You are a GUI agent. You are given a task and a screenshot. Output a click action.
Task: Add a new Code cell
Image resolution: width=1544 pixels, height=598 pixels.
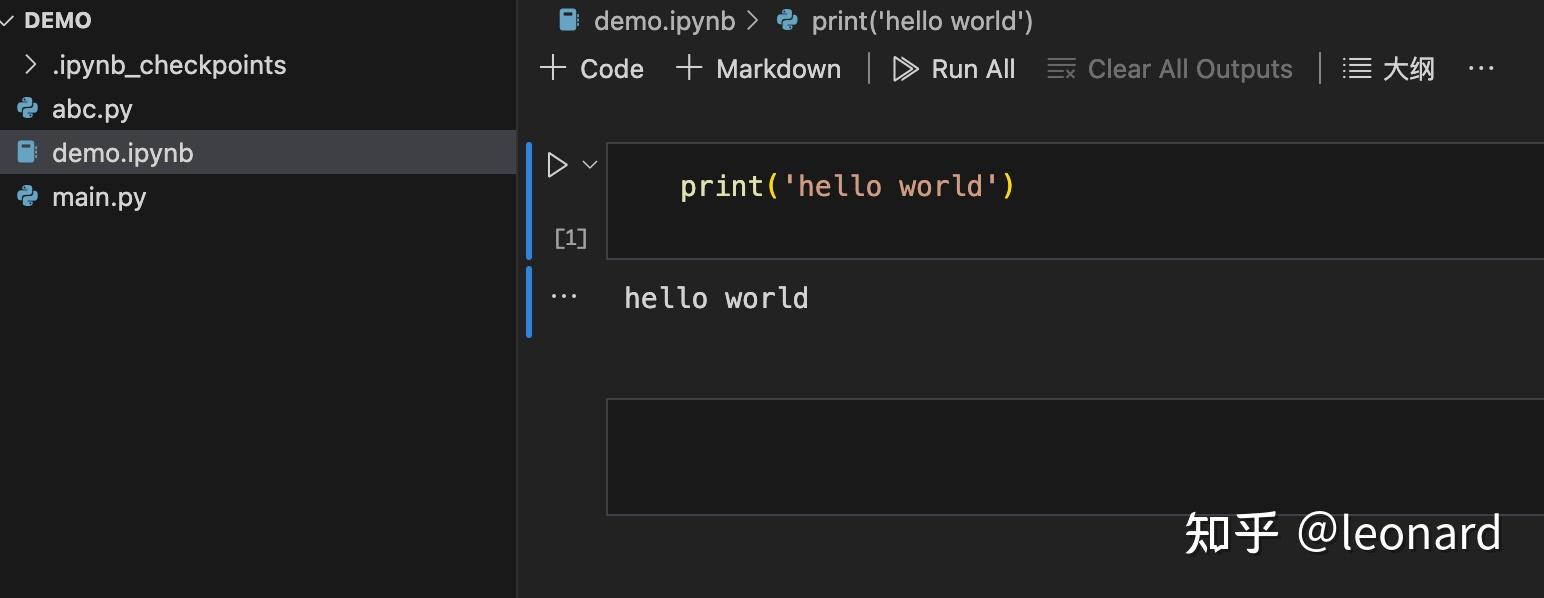click(x=592, y=68)
